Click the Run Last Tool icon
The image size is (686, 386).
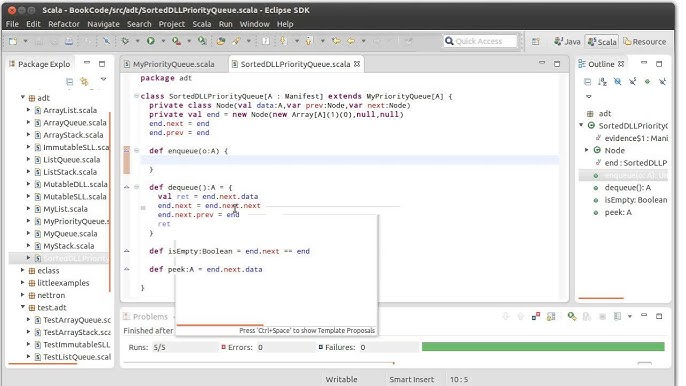point(176,41)
